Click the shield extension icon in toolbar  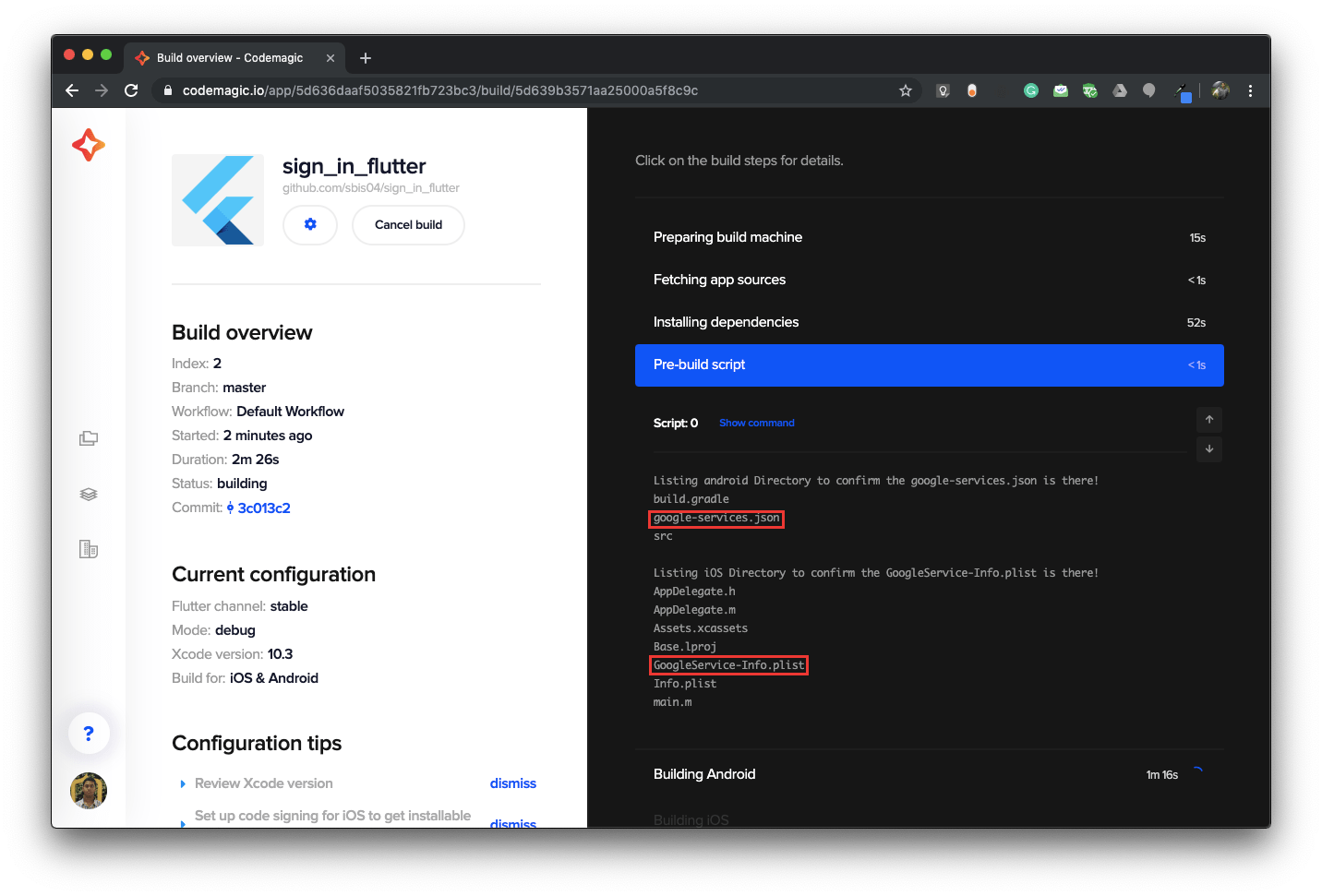click(x=943, y=90)
